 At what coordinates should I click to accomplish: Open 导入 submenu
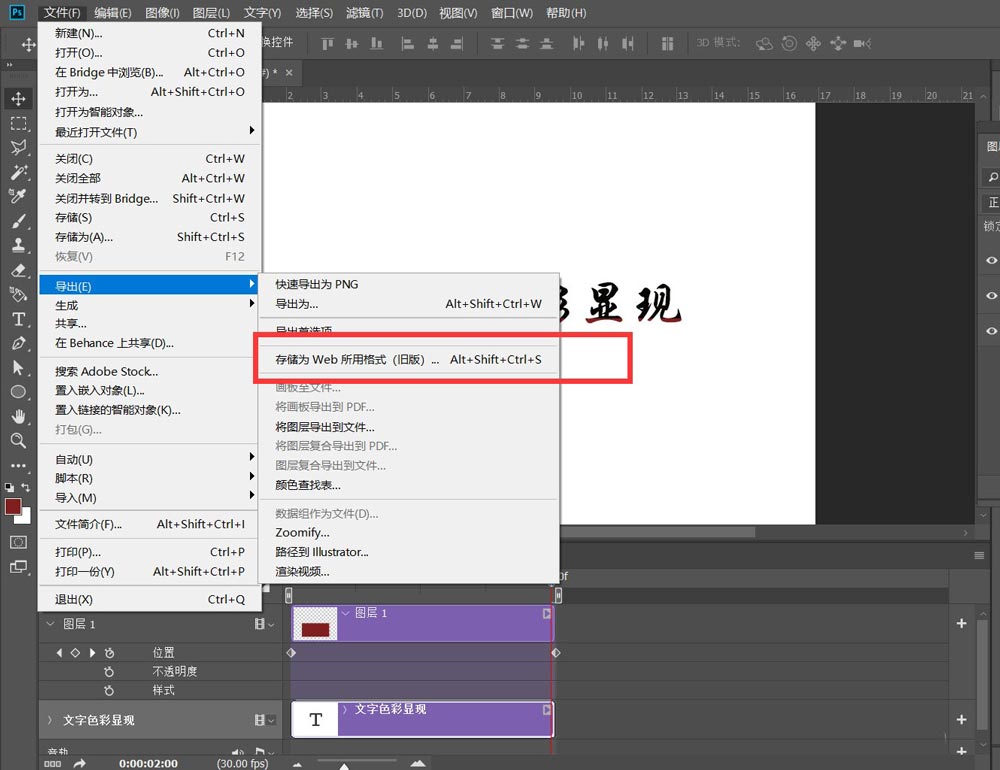pyautogui.click(x=150, y=498)
